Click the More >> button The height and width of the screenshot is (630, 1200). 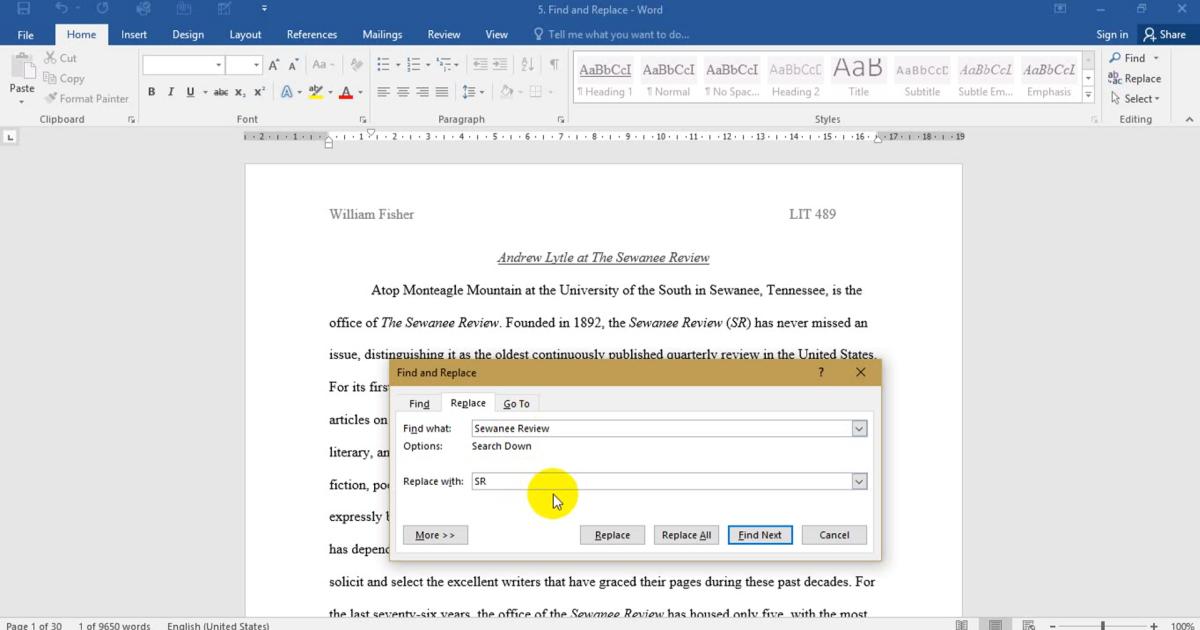pos(435,535)
